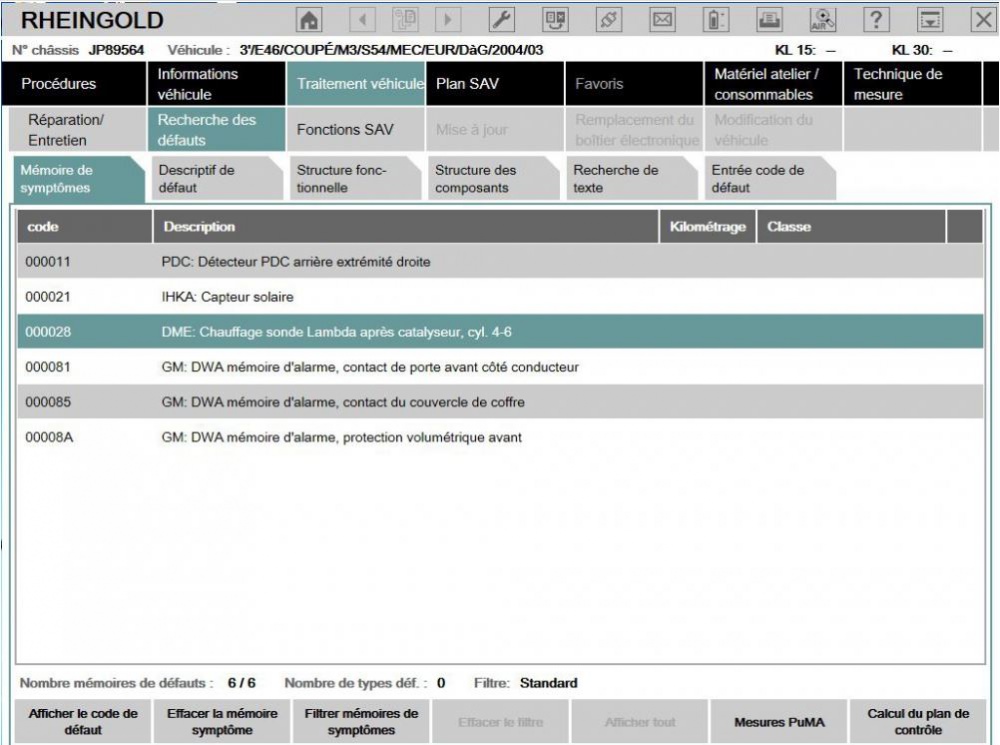Click Effacer la mémoire symptôme button

[x=222, y=721]
